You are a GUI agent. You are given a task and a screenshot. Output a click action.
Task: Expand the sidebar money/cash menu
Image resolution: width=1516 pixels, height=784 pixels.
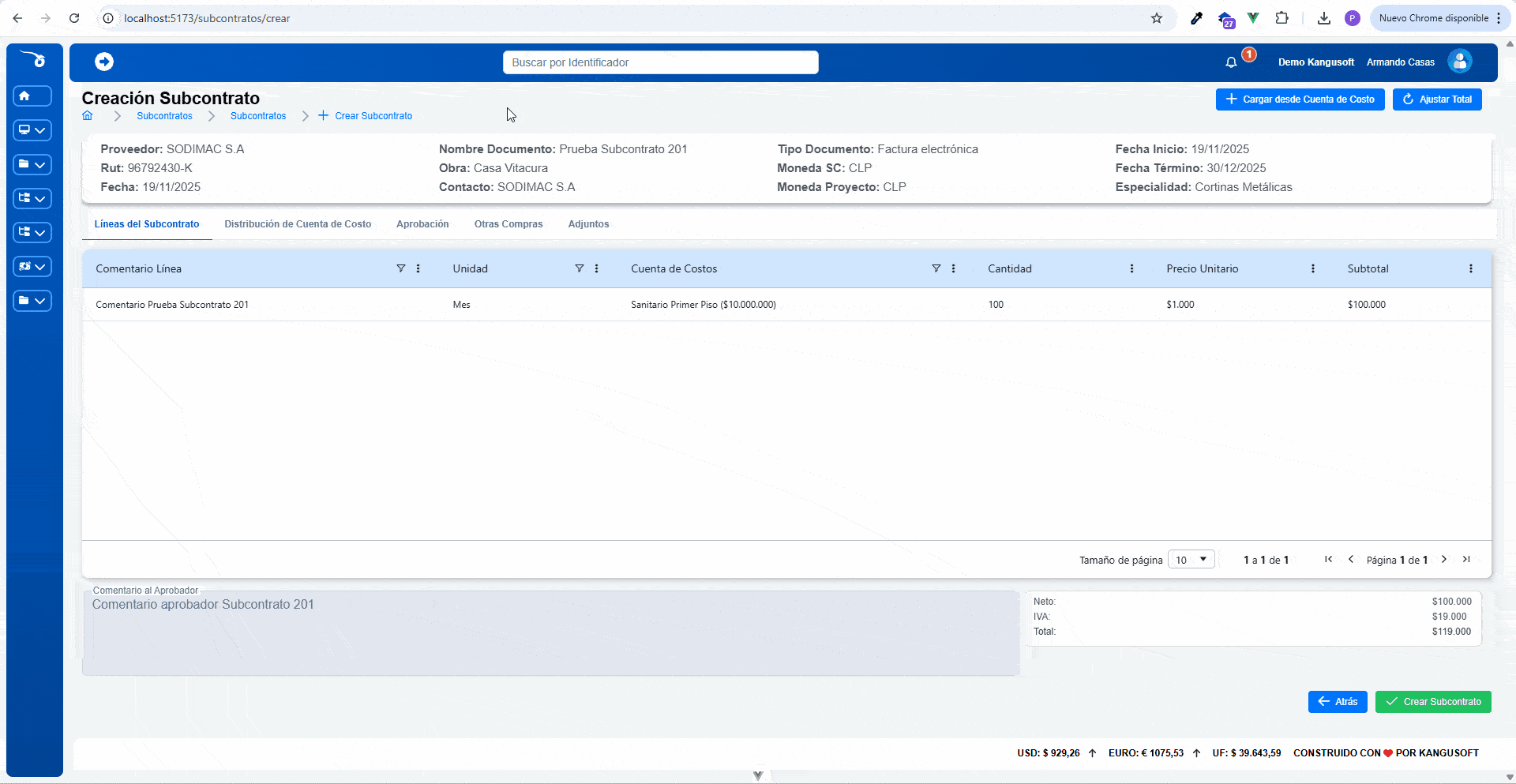pyautogui.click(x=32, y=267)
